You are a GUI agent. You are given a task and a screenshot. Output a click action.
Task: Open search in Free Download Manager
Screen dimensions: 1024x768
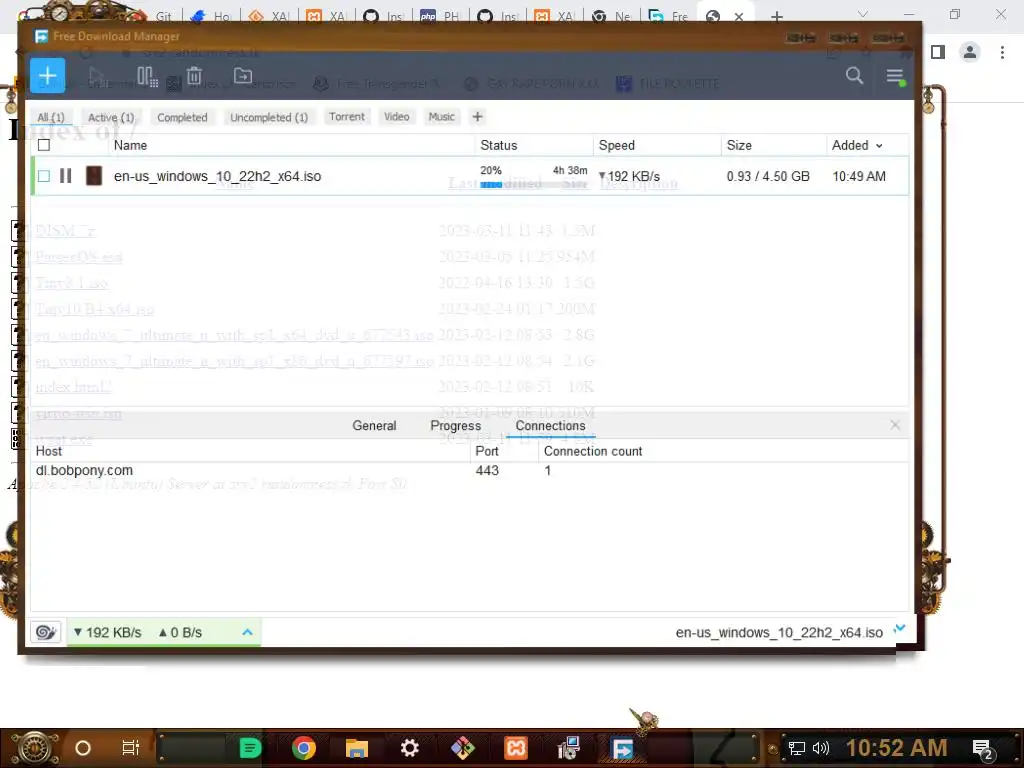pyautogui.click(x=854, y=76)
